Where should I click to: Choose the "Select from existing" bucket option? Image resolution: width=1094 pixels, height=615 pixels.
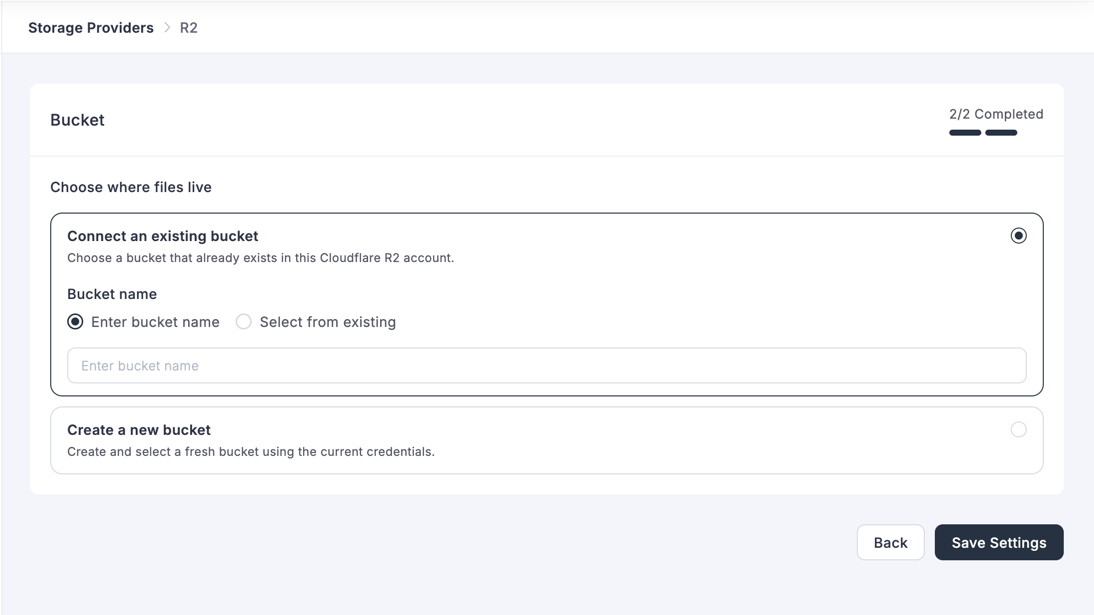(x=243, y=321)
